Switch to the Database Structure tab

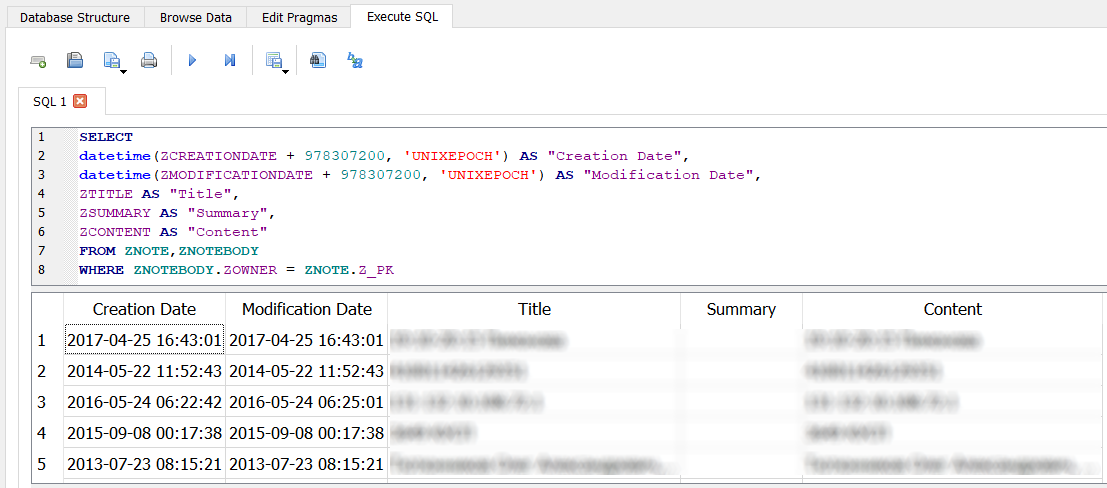(x=75, y=17)
